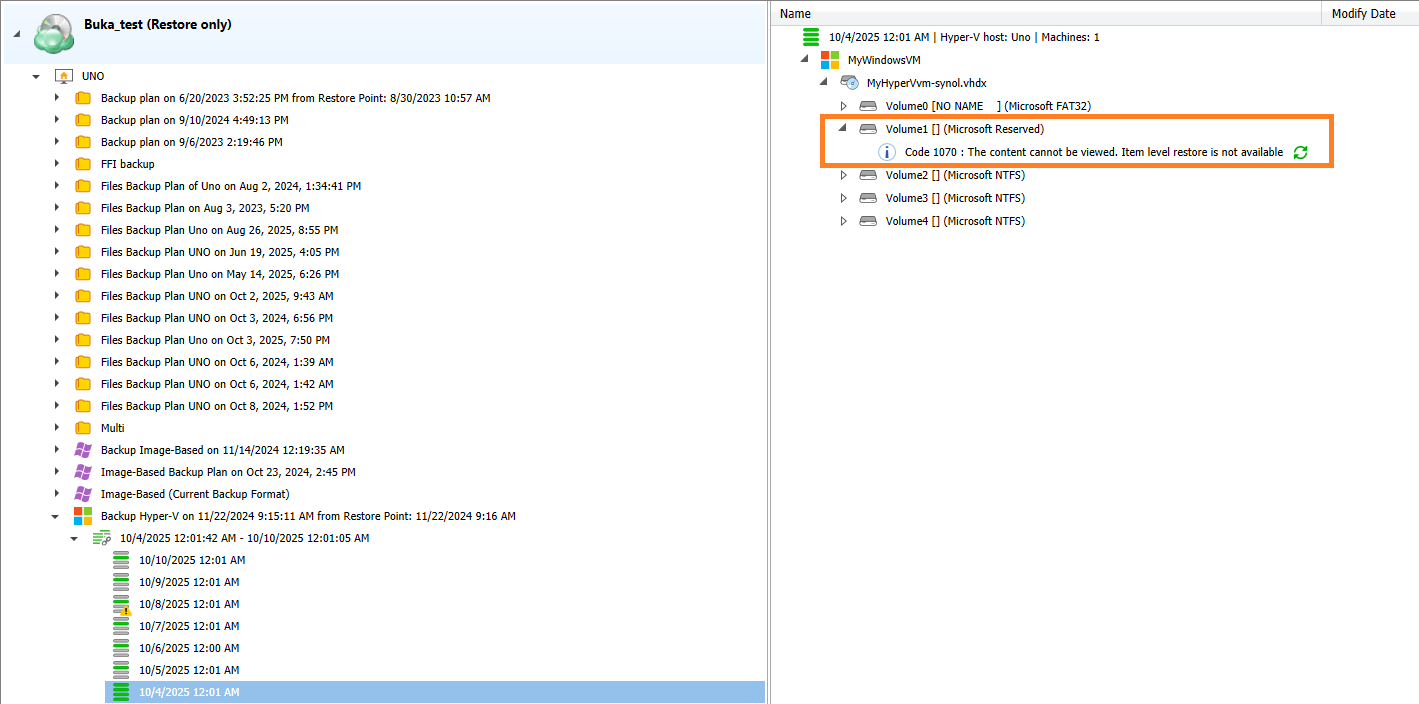This screenshot has width=1419, height=704.
Task: Sort by the Name column header
Action: click(796, 14)
